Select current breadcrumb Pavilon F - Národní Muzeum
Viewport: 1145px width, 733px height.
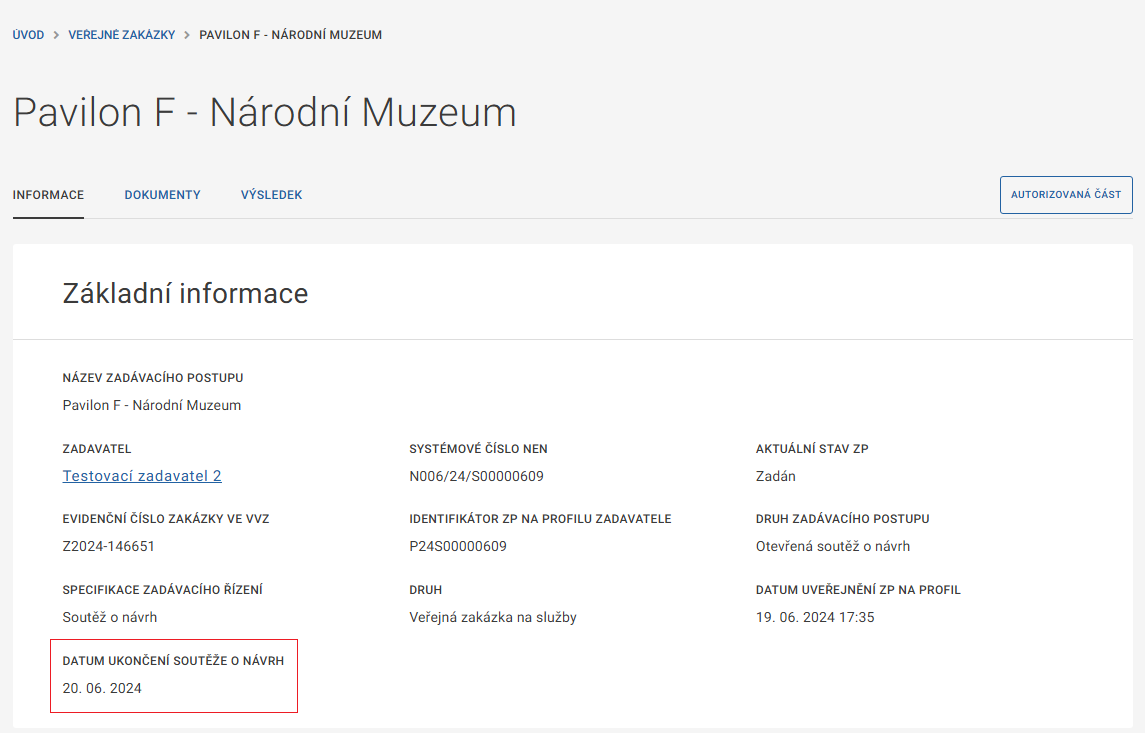point(290,35)
